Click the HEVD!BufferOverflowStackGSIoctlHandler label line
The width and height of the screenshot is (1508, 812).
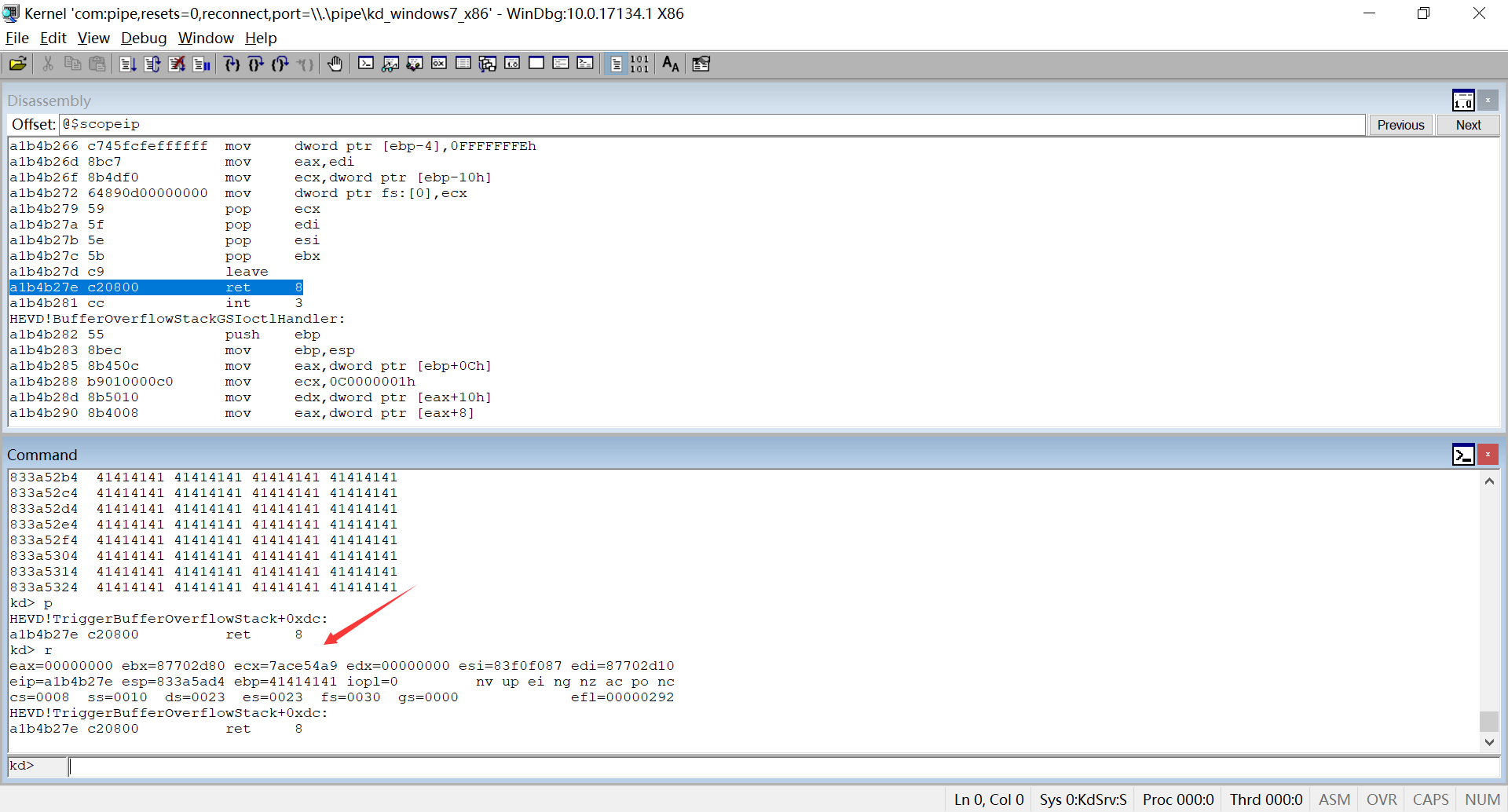[x=178, y=319]
